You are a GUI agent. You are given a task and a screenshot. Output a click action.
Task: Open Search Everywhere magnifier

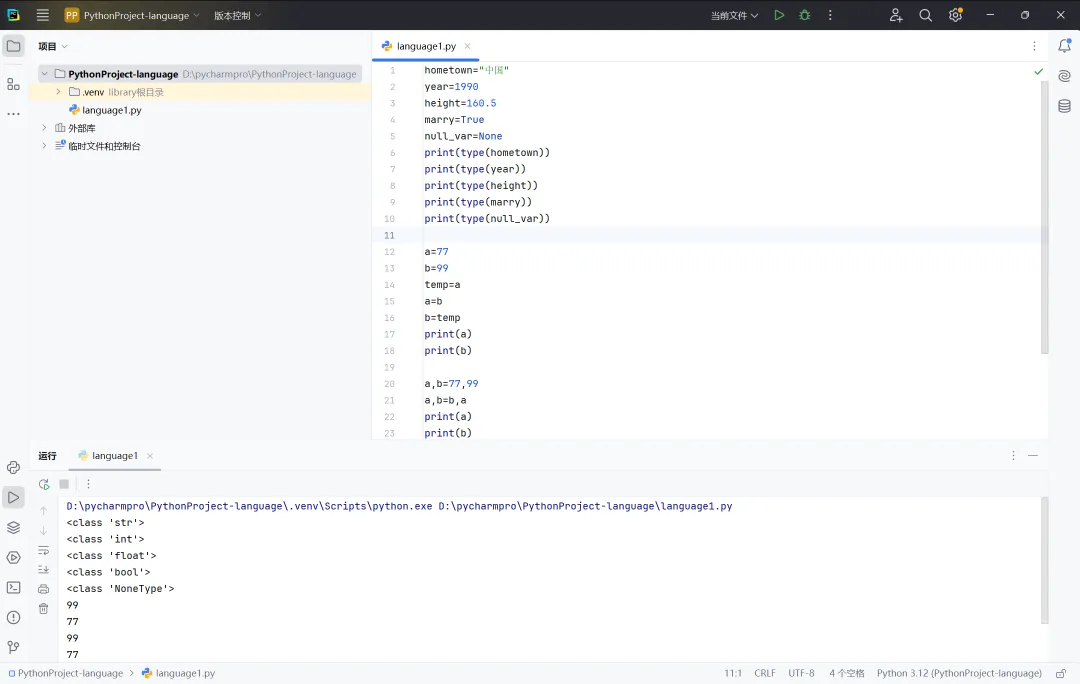tap(926, 15)
